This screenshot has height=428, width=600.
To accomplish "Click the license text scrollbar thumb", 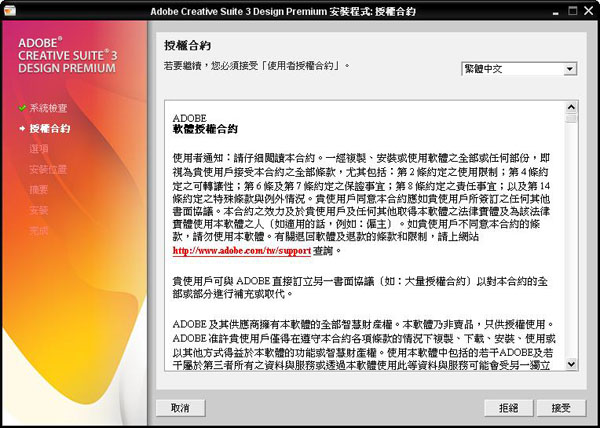I will [571, 119].
